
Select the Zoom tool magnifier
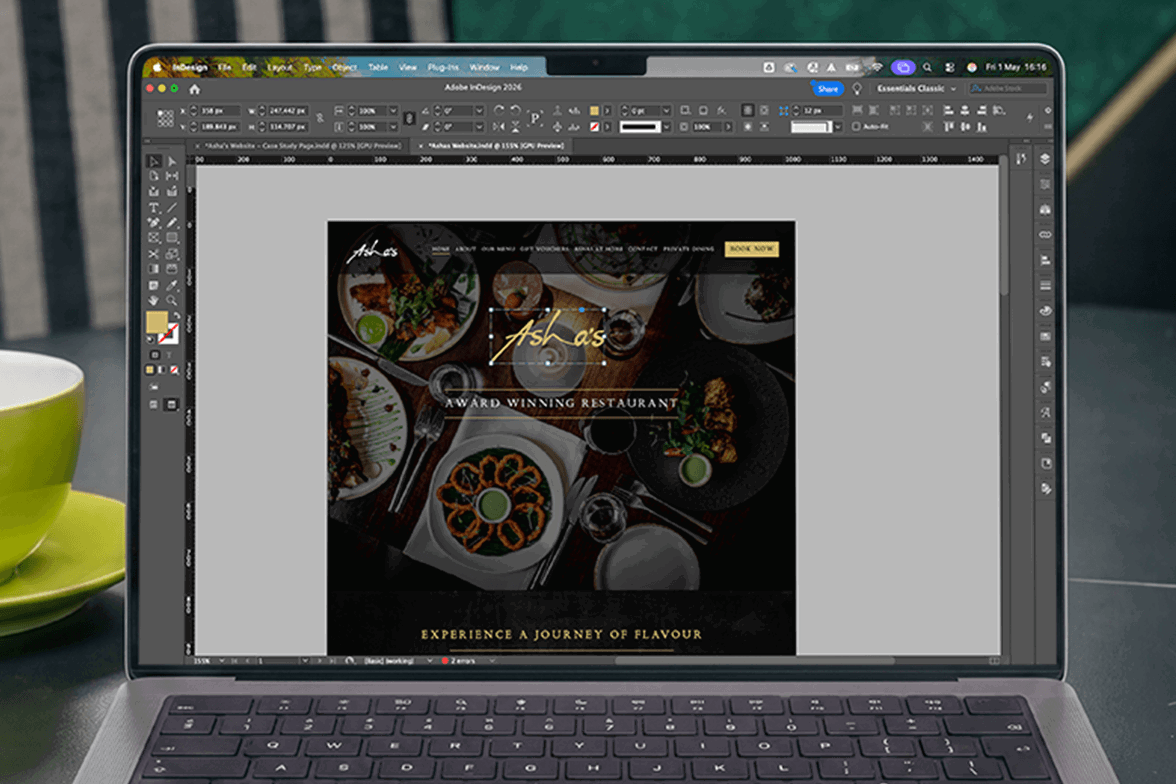tap(172, 301)
